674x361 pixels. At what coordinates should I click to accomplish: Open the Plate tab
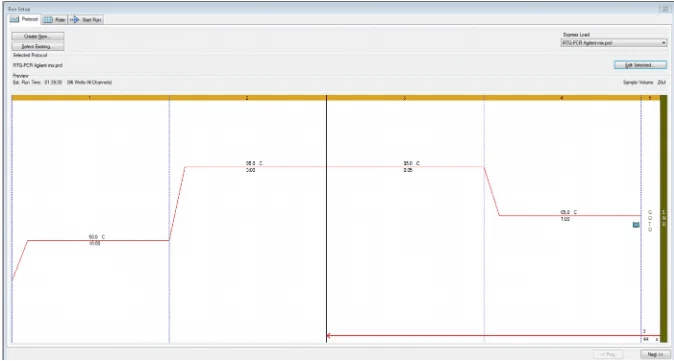click(x=55, y=20)
